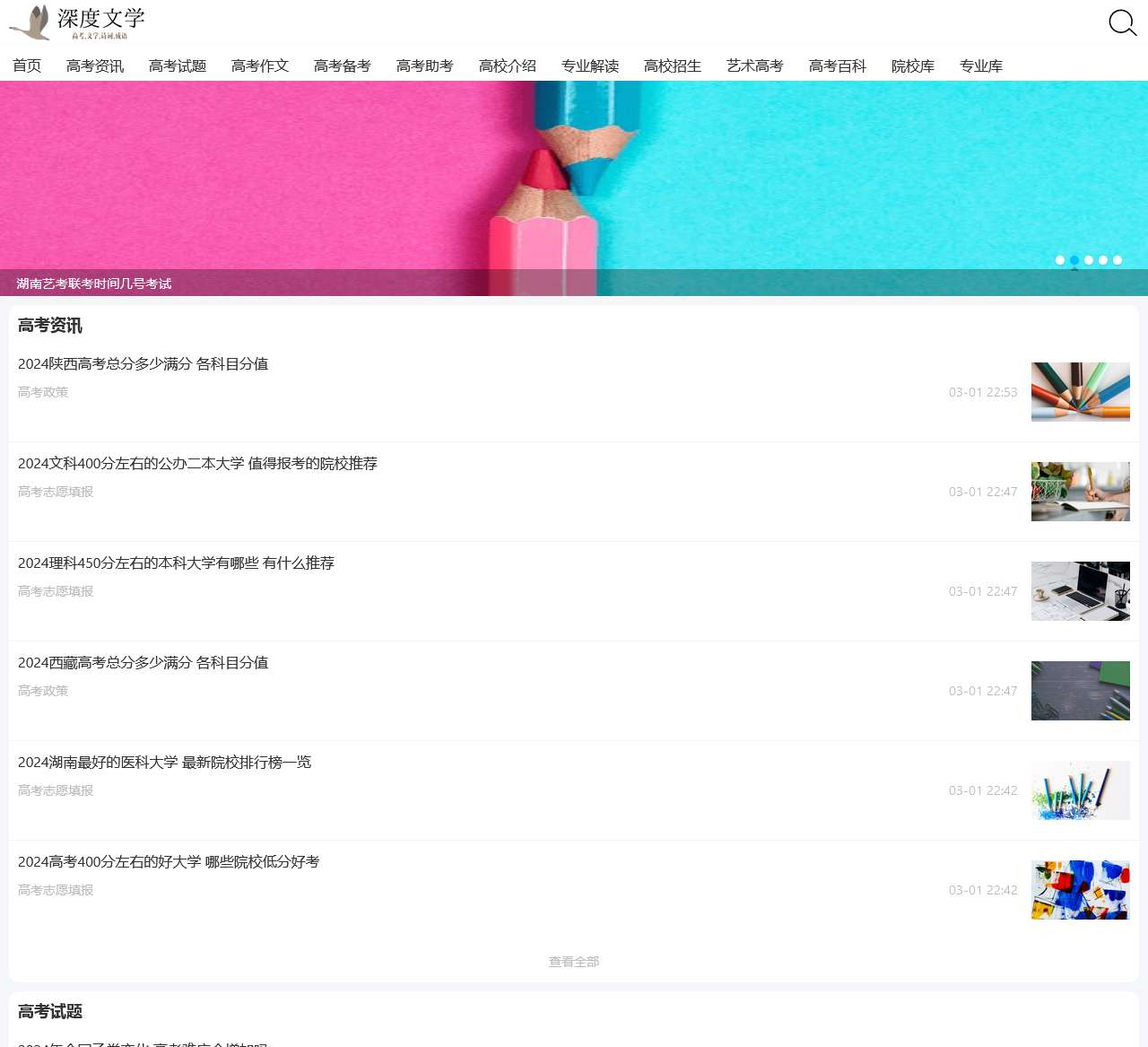Click the 高考试题 section heading
1148x1047 pixels.
pyautogui.click(x=48, y=1012)
